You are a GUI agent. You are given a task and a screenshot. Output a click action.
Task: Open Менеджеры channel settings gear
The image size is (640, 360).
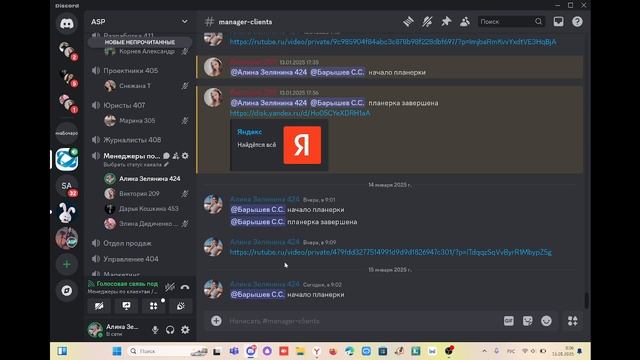[x=185, y=156]
